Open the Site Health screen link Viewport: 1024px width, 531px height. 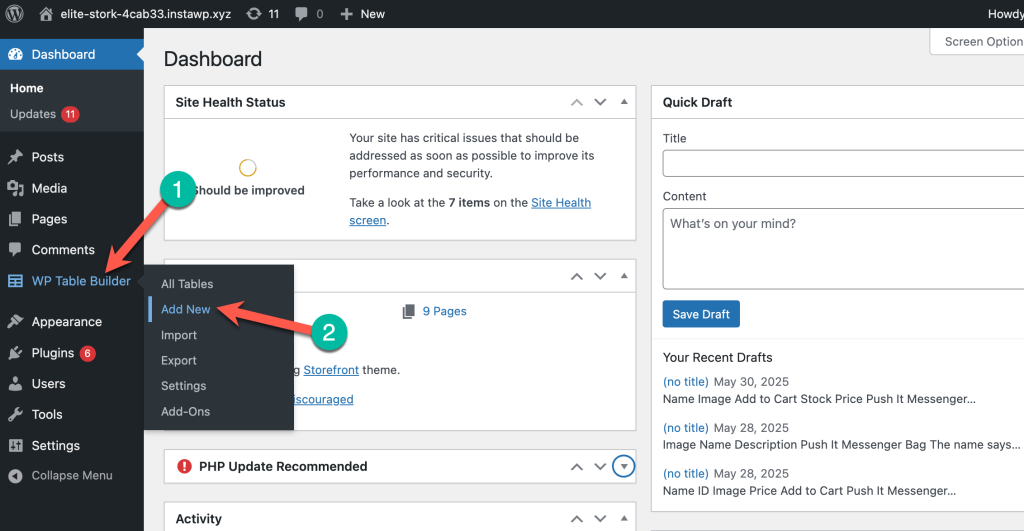(560, 203)
